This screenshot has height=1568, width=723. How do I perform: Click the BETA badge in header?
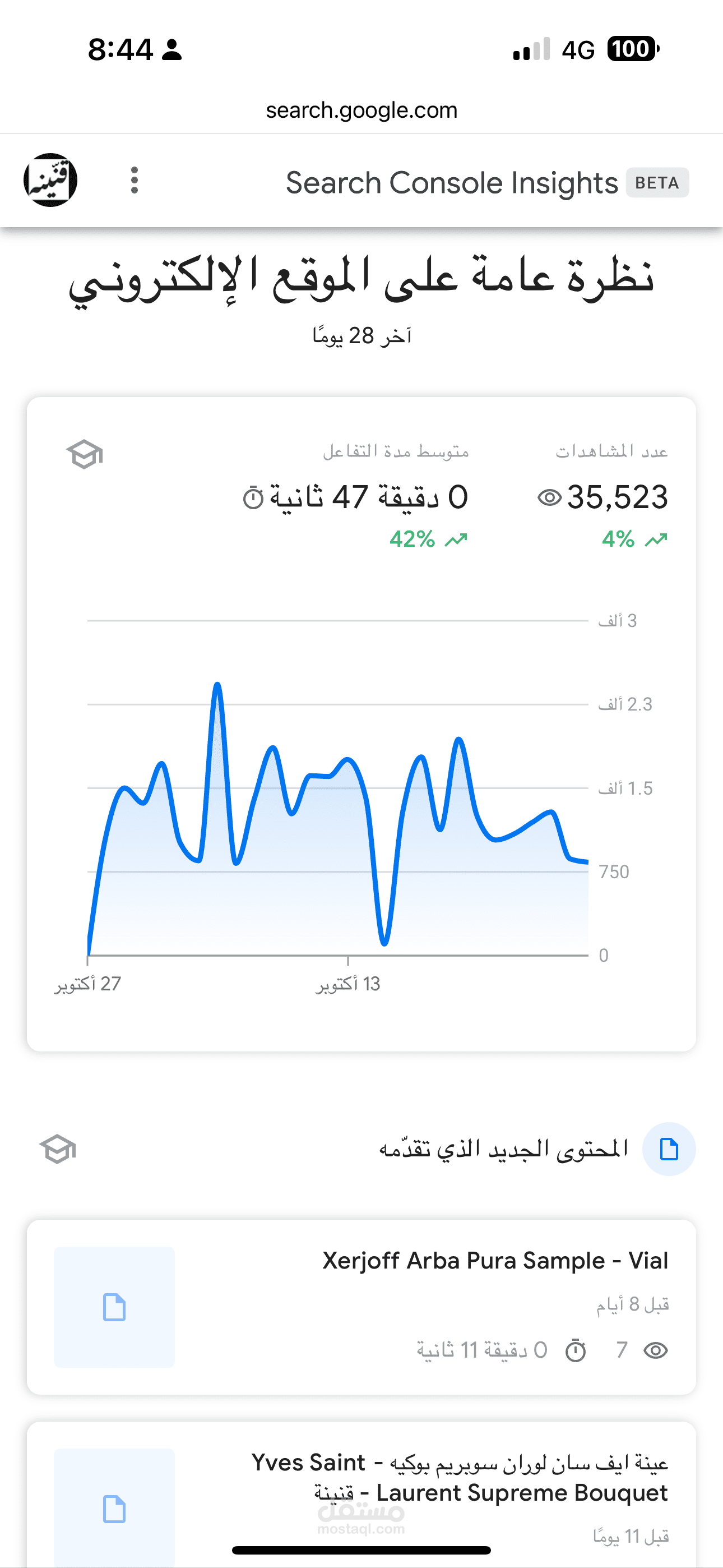coord(657,183)
